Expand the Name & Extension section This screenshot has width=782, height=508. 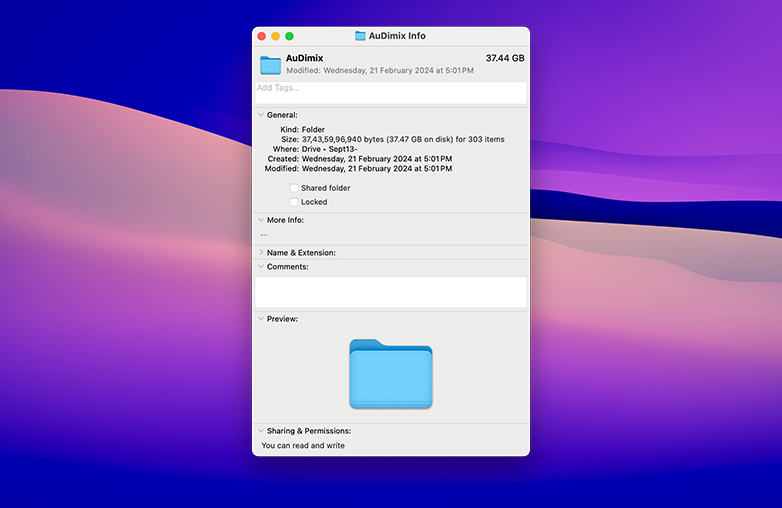pos(261,253)
